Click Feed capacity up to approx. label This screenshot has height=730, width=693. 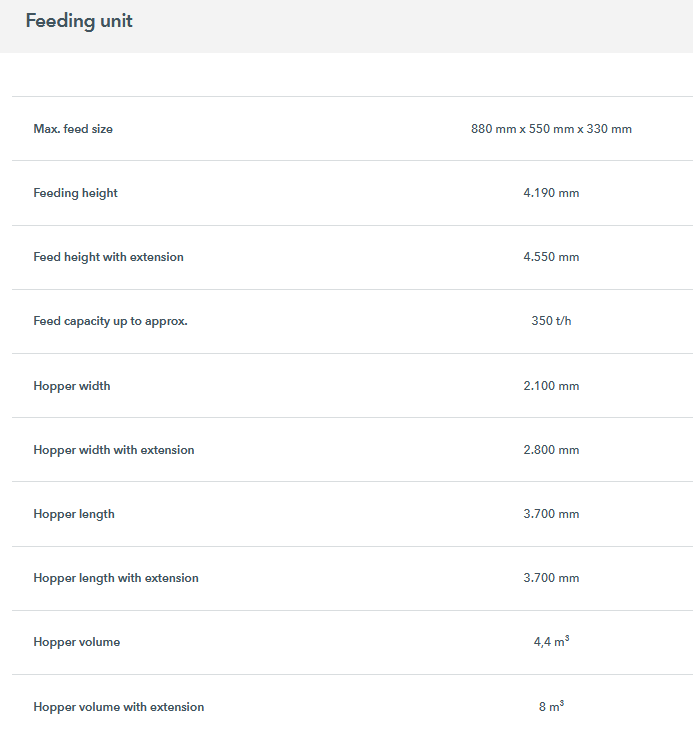point(110,321)
